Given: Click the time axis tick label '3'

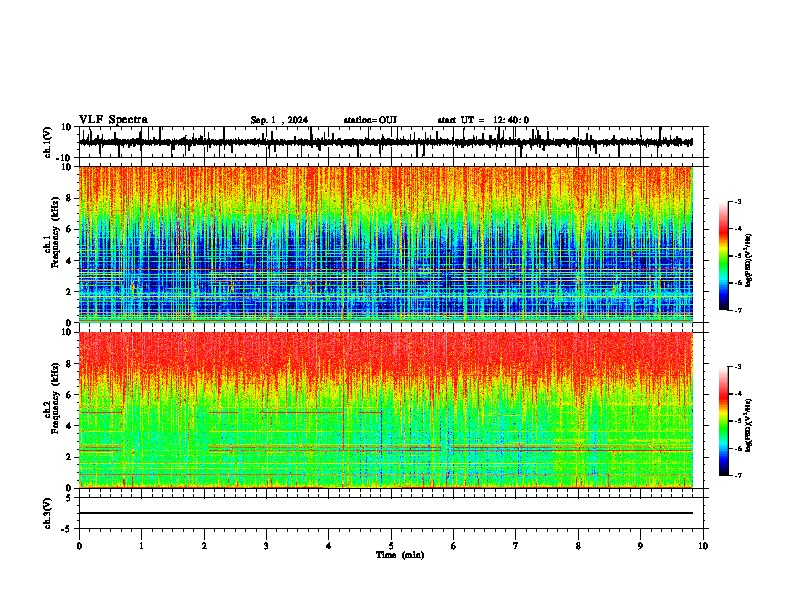Looking at the screenshot, I should 266,546.
